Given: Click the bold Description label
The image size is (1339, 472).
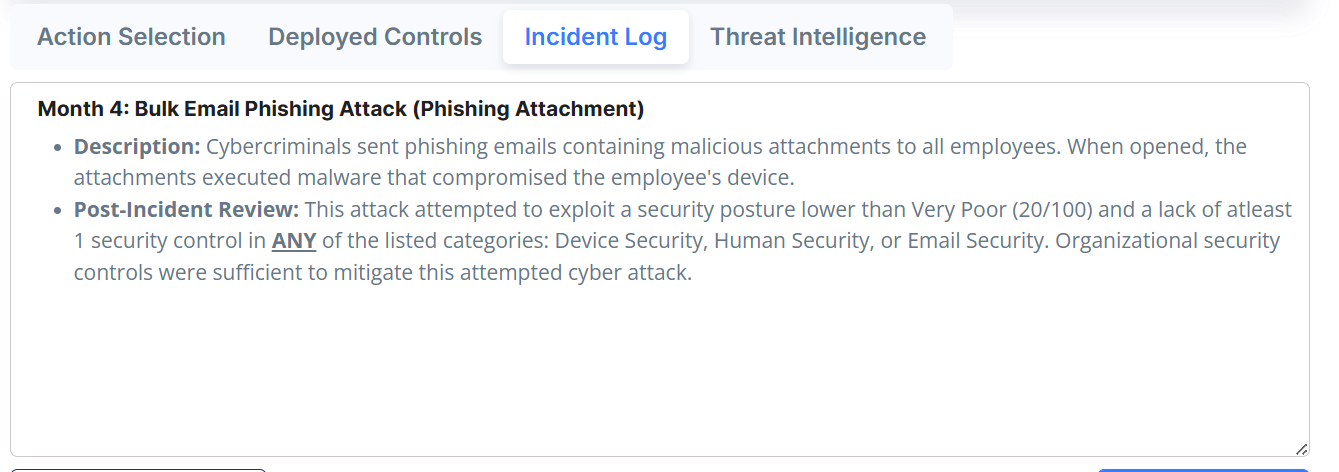Looking at the screenshot, I should point(138,147).
